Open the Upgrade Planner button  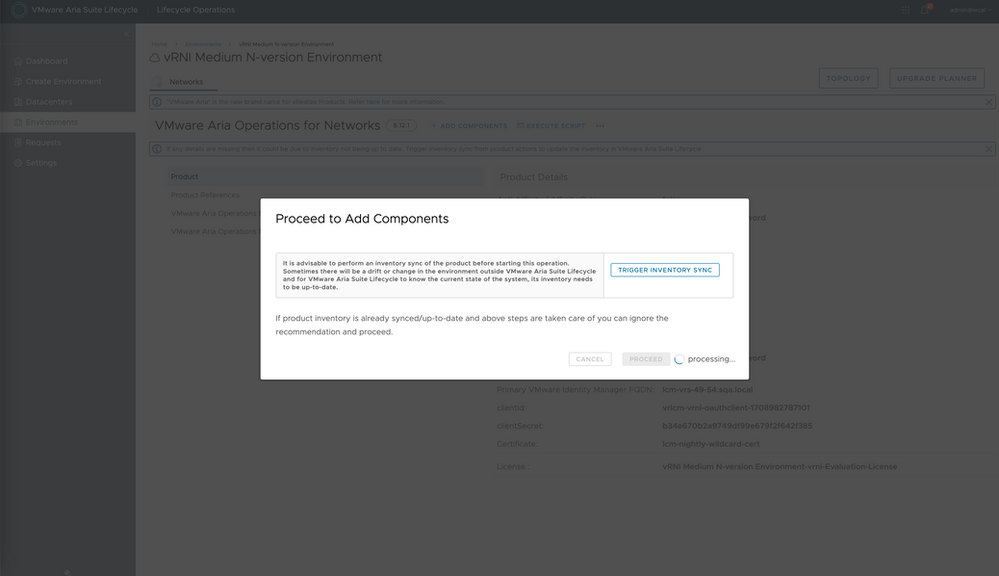937,78
